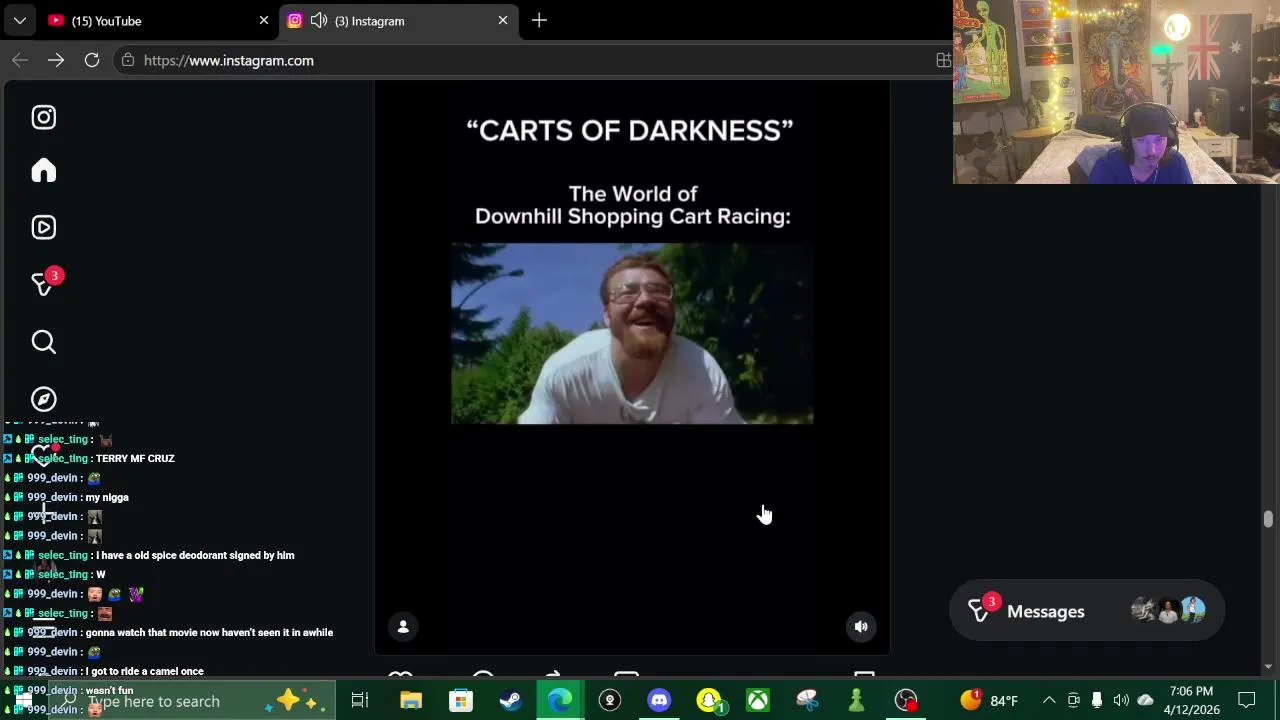The height and width of the screenshot is (720, 1280).
Task: Close the Instagram tab
Action: (x=503, y=20)
